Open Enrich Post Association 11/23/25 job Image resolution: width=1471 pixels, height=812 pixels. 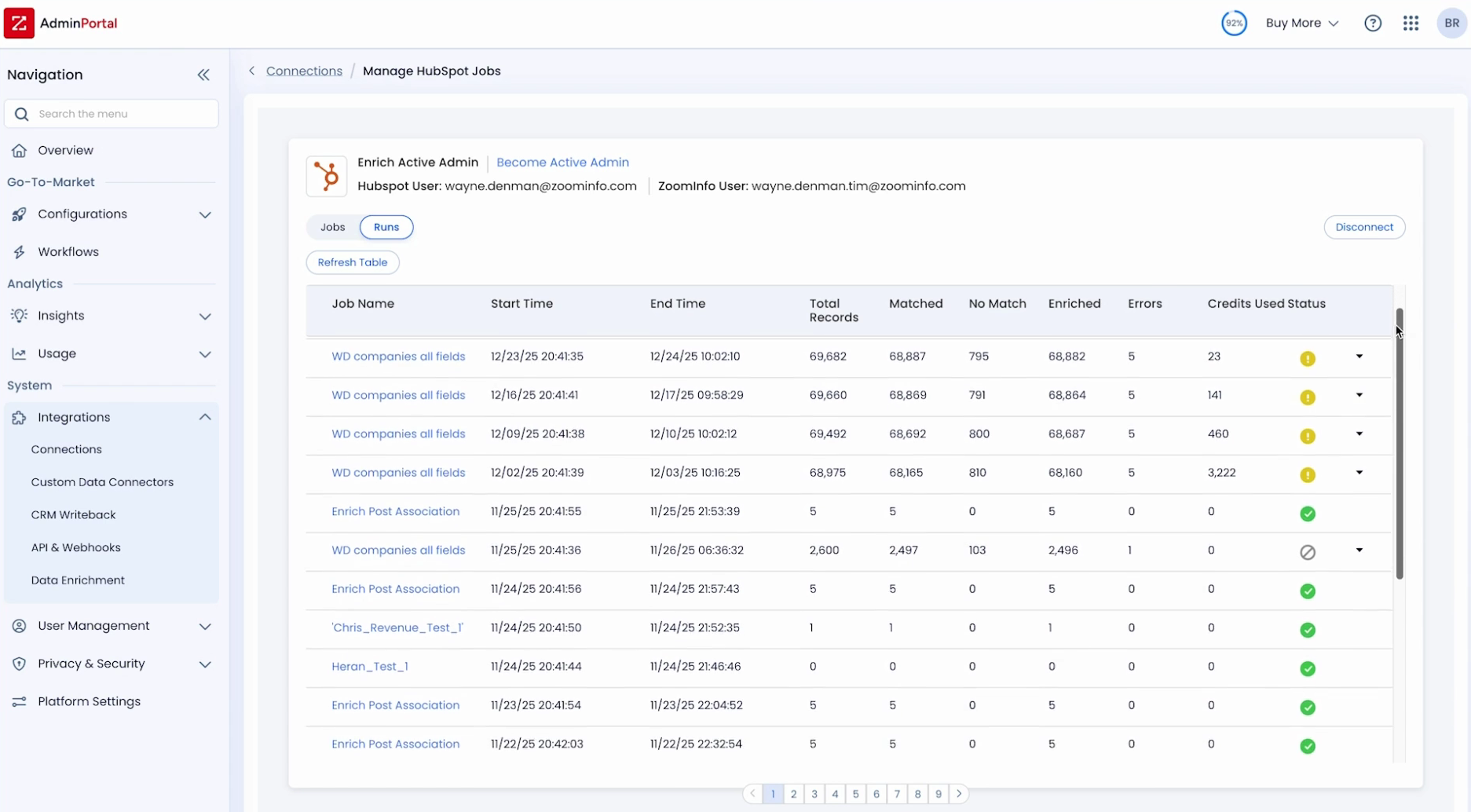(x=395, y=705)
